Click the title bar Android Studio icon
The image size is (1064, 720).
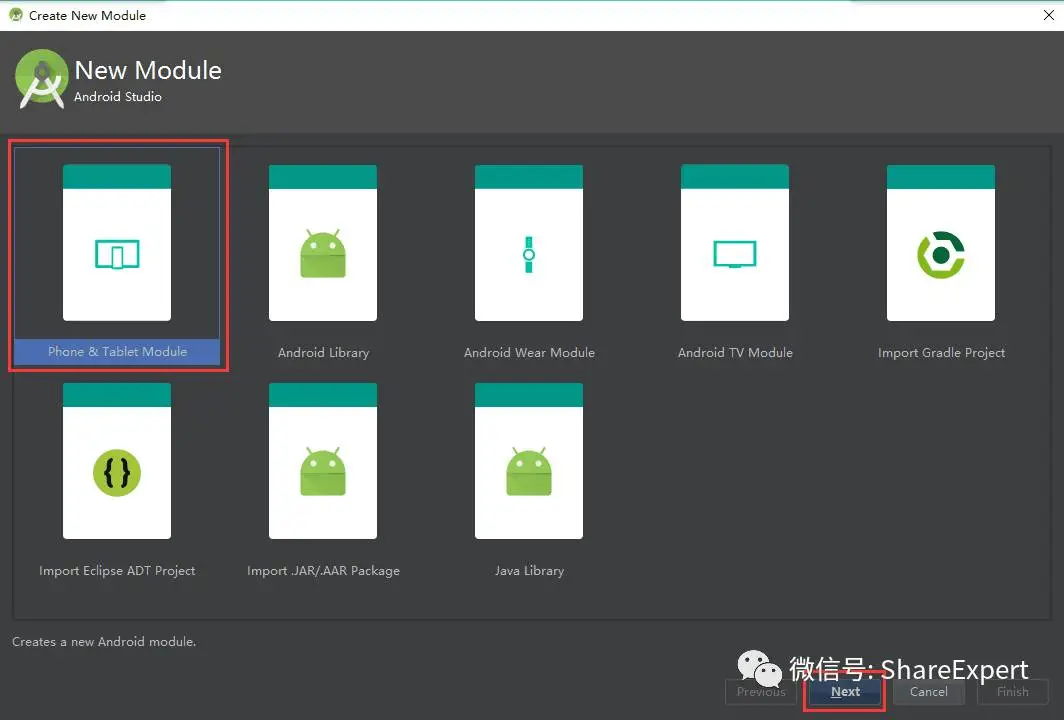pos(16,14)
